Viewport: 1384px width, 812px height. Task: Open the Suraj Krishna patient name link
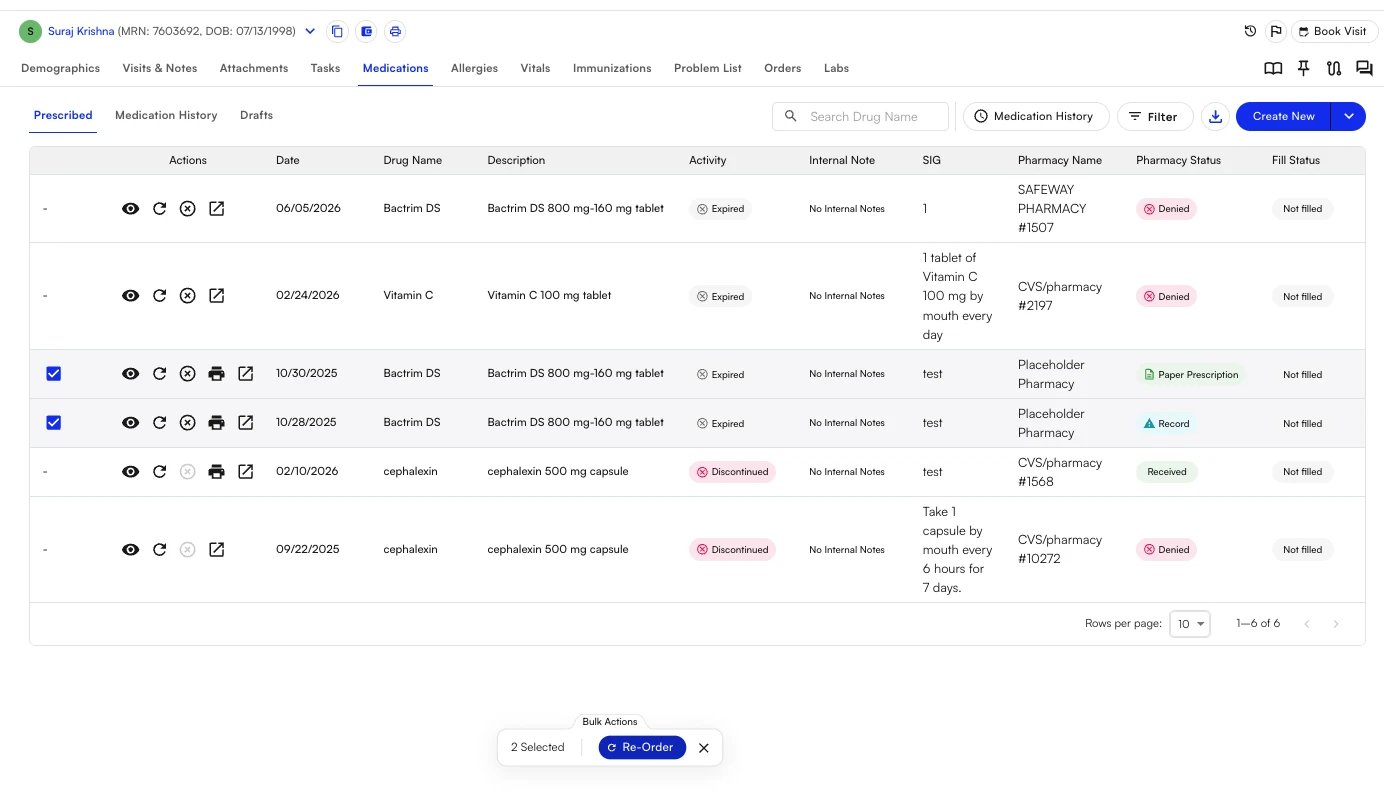[81, 31]
